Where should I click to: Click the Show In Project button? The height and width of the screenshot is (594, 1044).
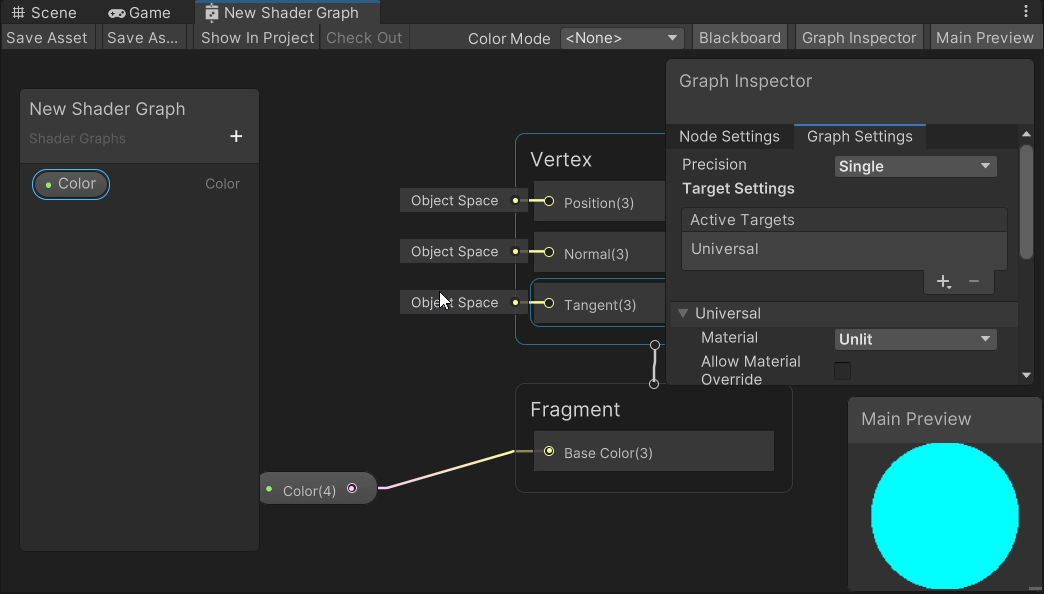tap(257, 38)
